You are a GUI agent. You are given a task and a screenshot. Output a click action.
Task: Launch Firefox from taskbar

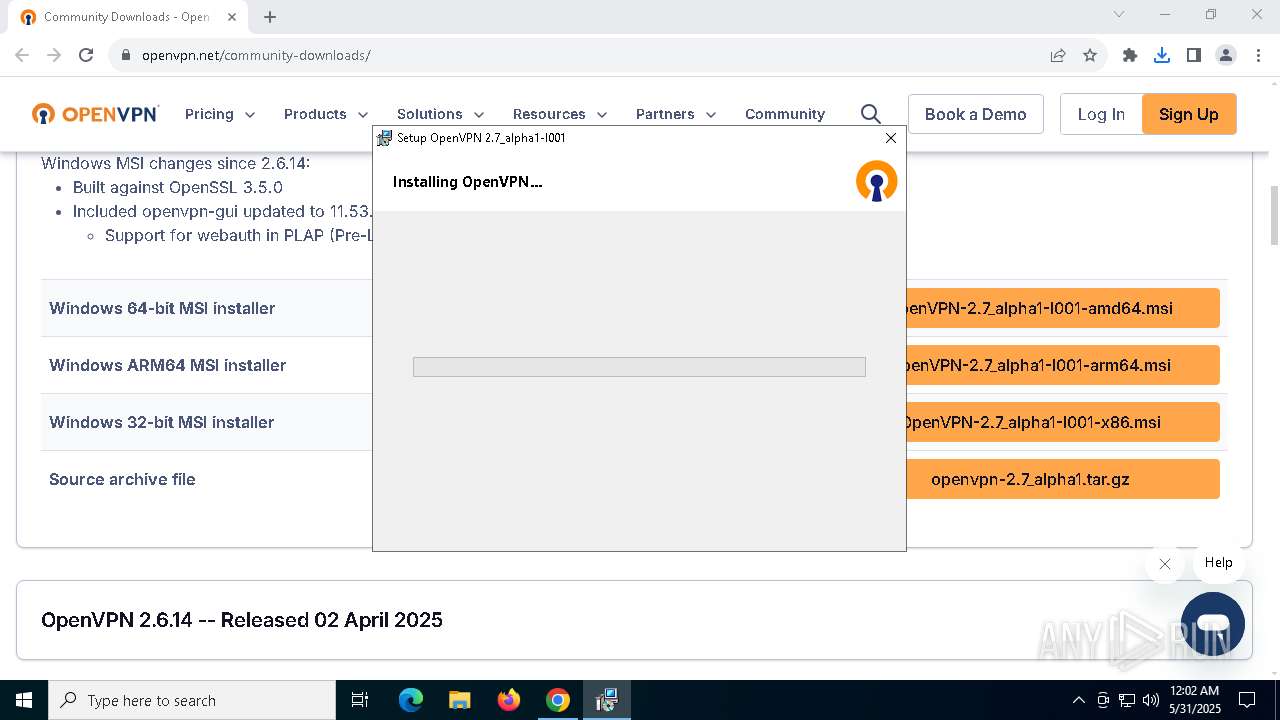509,700
